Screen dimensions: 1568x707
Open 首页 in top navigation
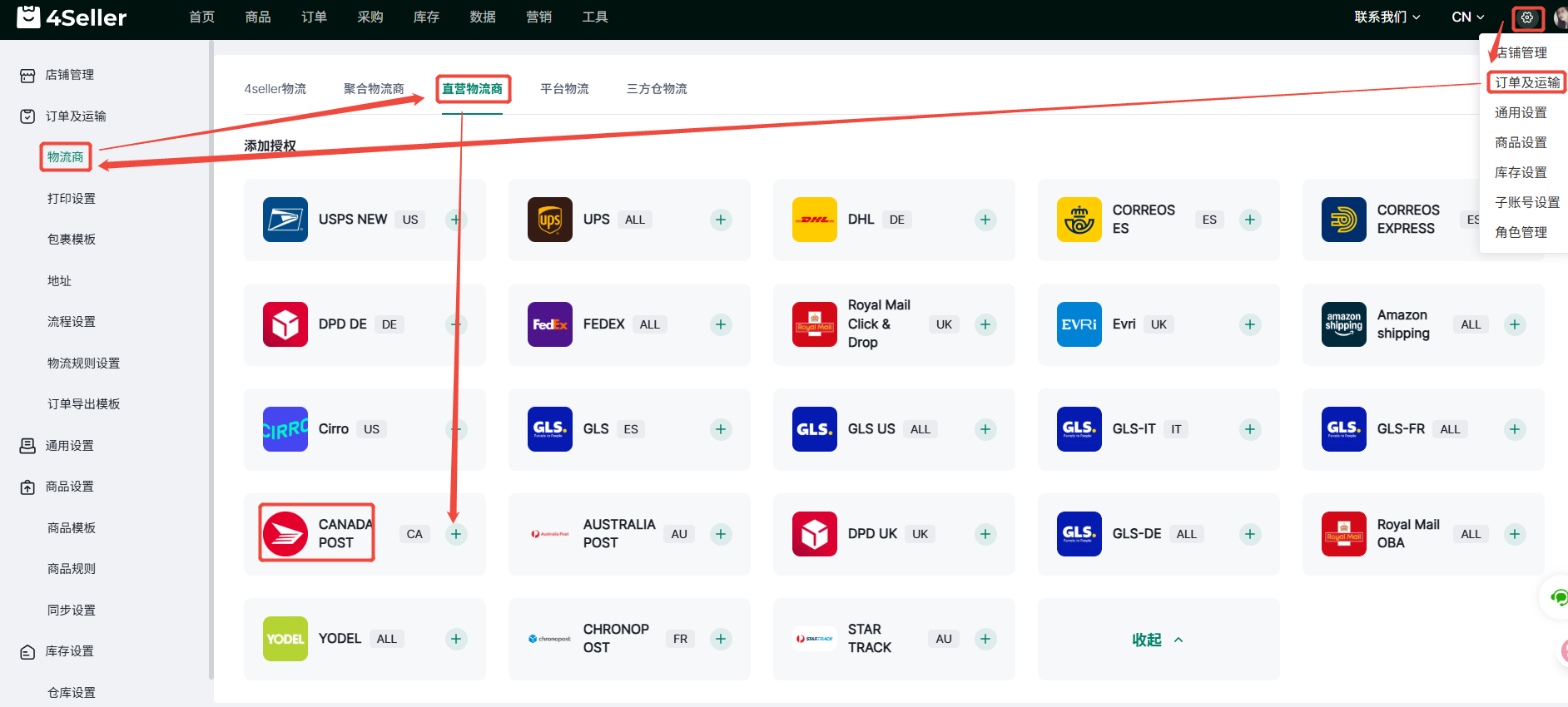coord(201,17)
